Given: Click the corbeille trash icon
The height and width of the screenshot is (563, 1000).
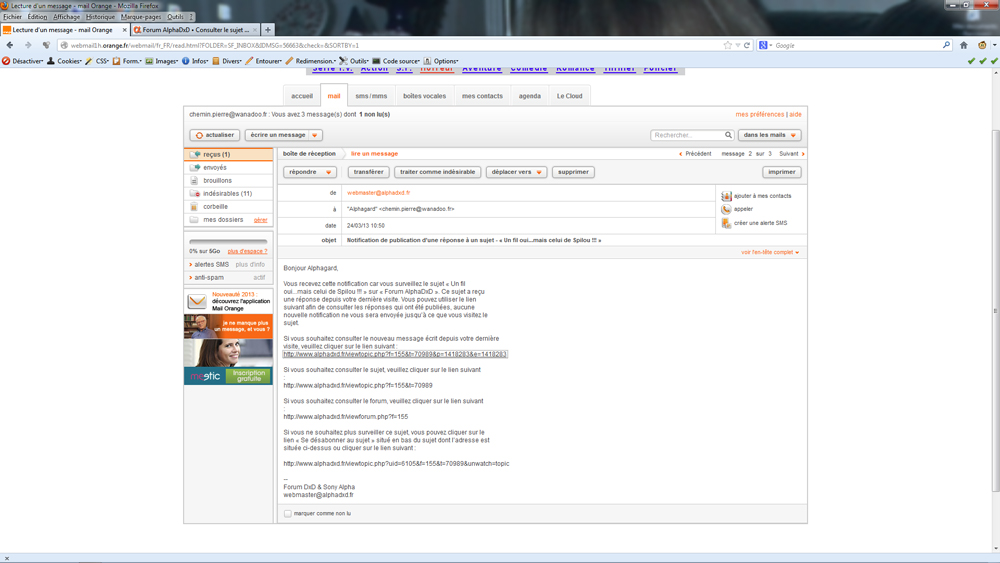Looking at the screenshot, I should 195,207.
